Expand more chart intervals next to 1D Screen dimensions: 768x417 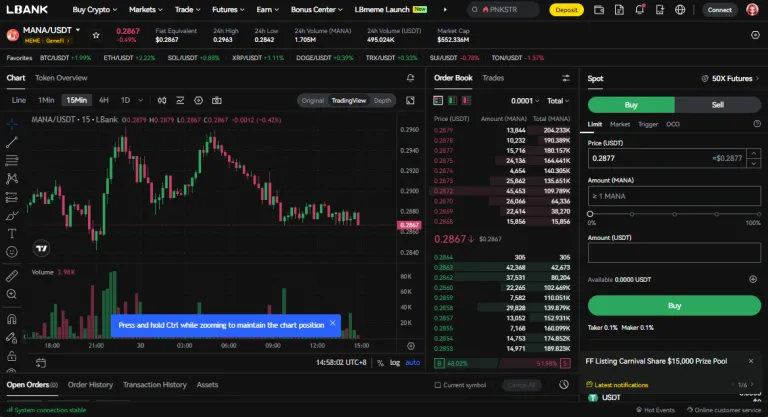pyautogui.click(x=141, y=100)
